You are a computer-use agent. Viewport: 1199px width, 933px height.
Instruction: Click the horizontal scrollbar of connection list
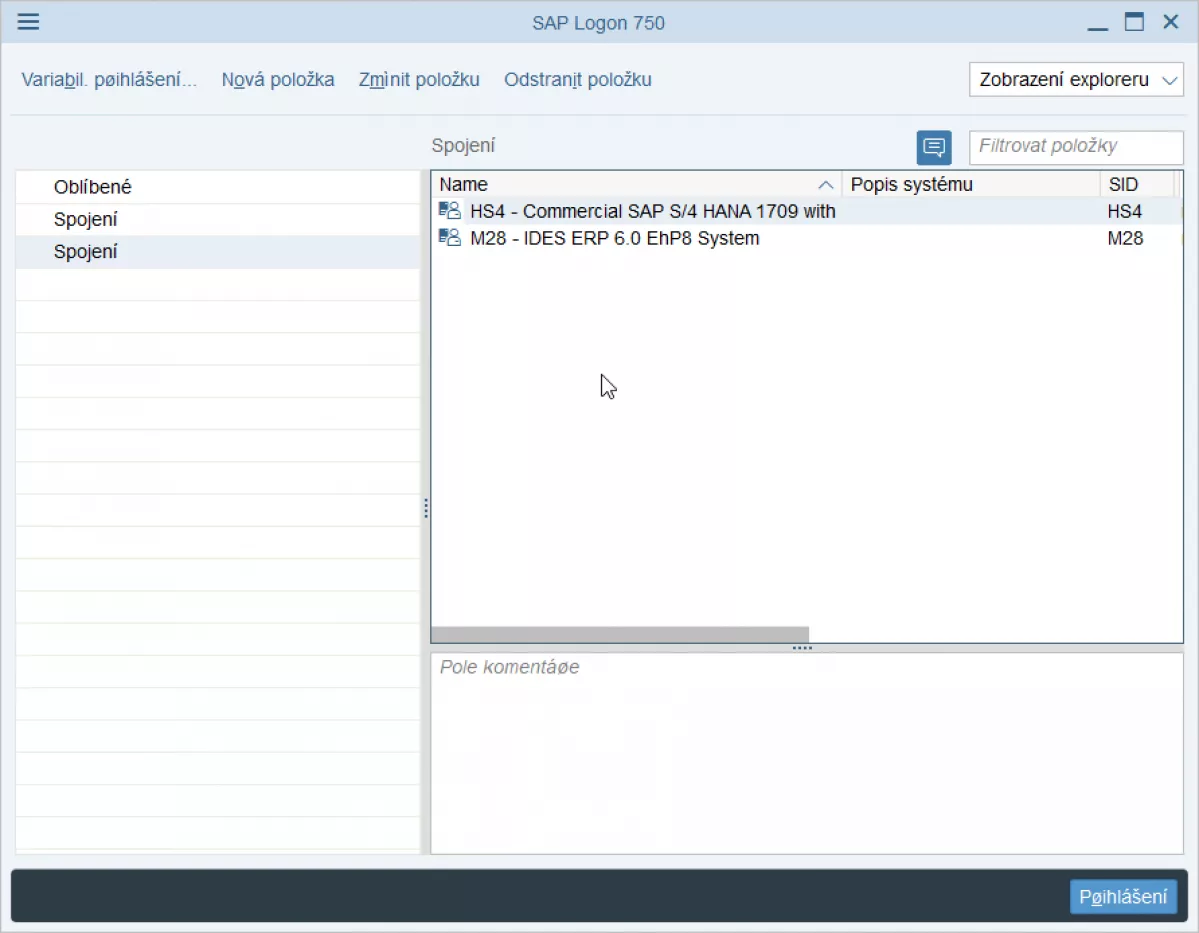620,635
